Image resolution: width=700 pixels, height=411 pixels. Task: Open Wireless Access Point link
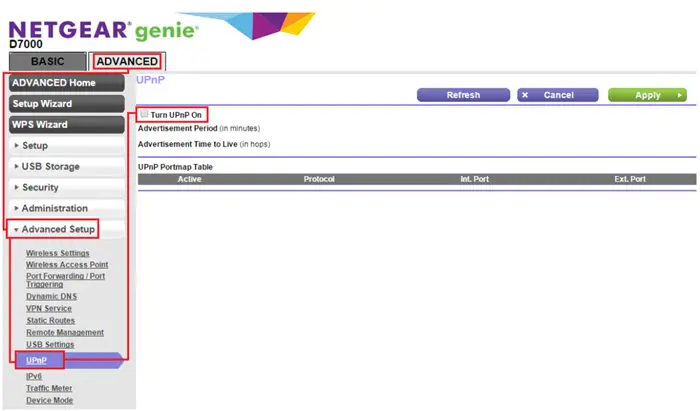coord(67,265)
